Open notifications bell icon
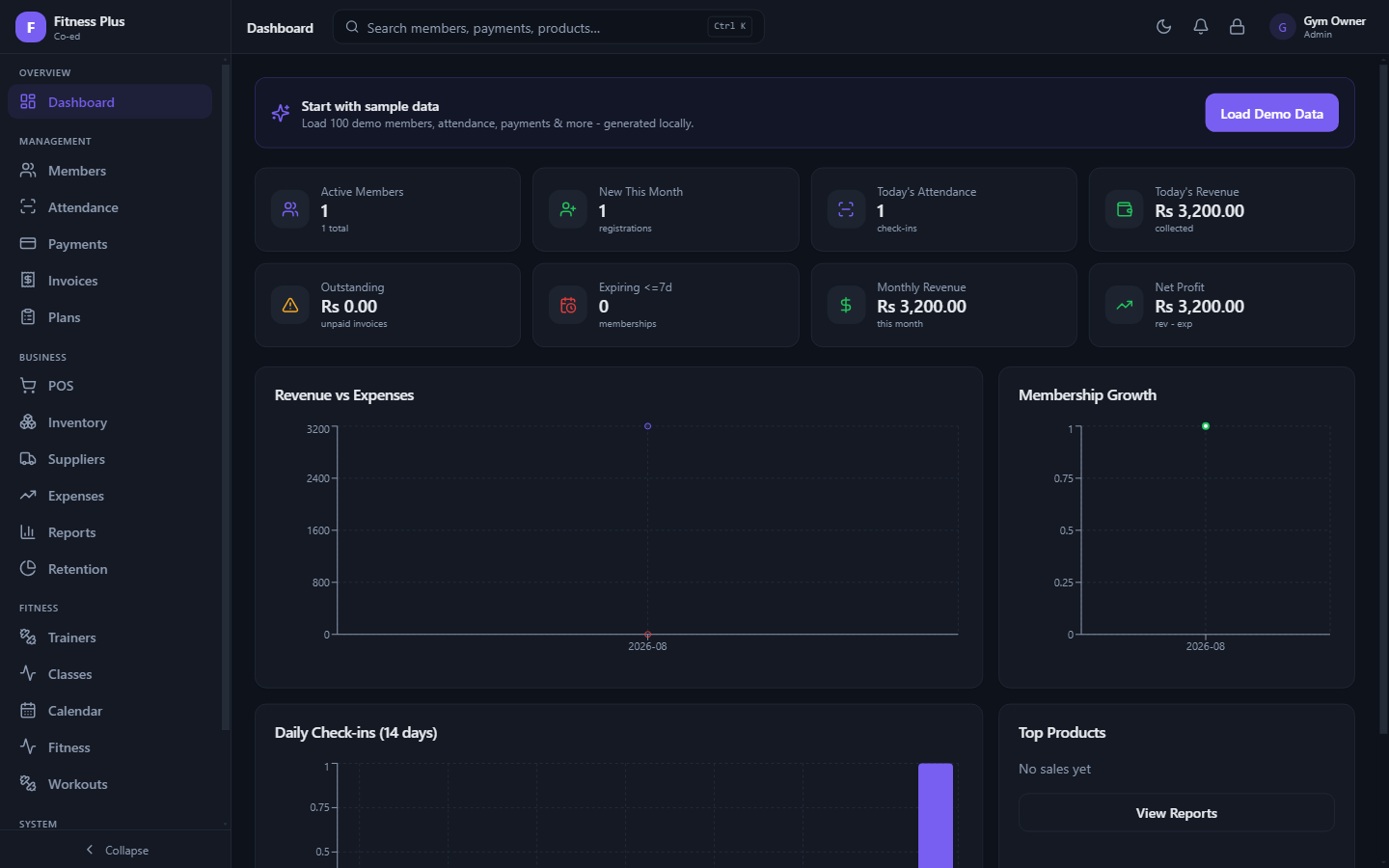1389x868 pixels. click(x=1201, y=27)
